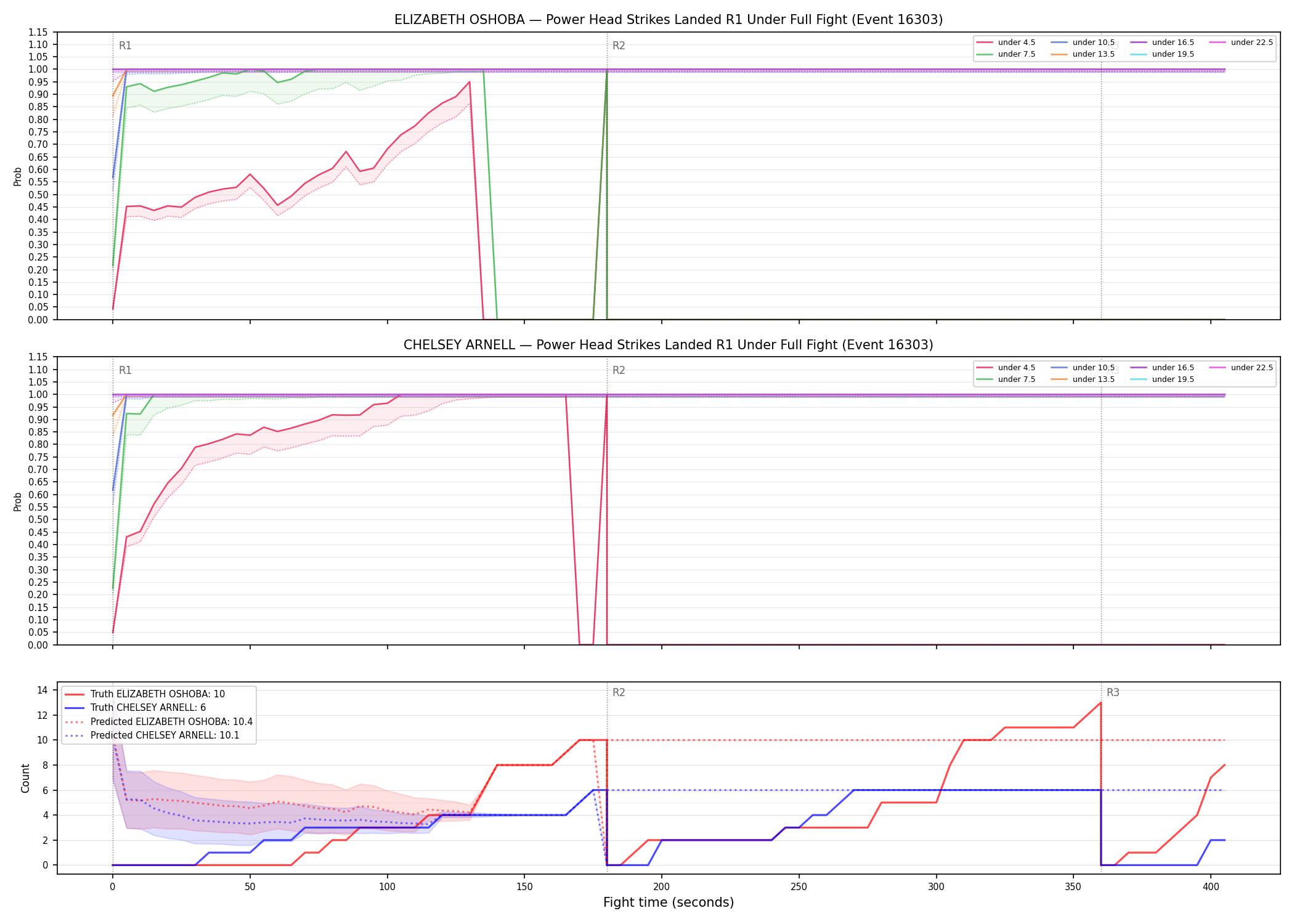Click the x-axis tick label '300'

point(936,886)
